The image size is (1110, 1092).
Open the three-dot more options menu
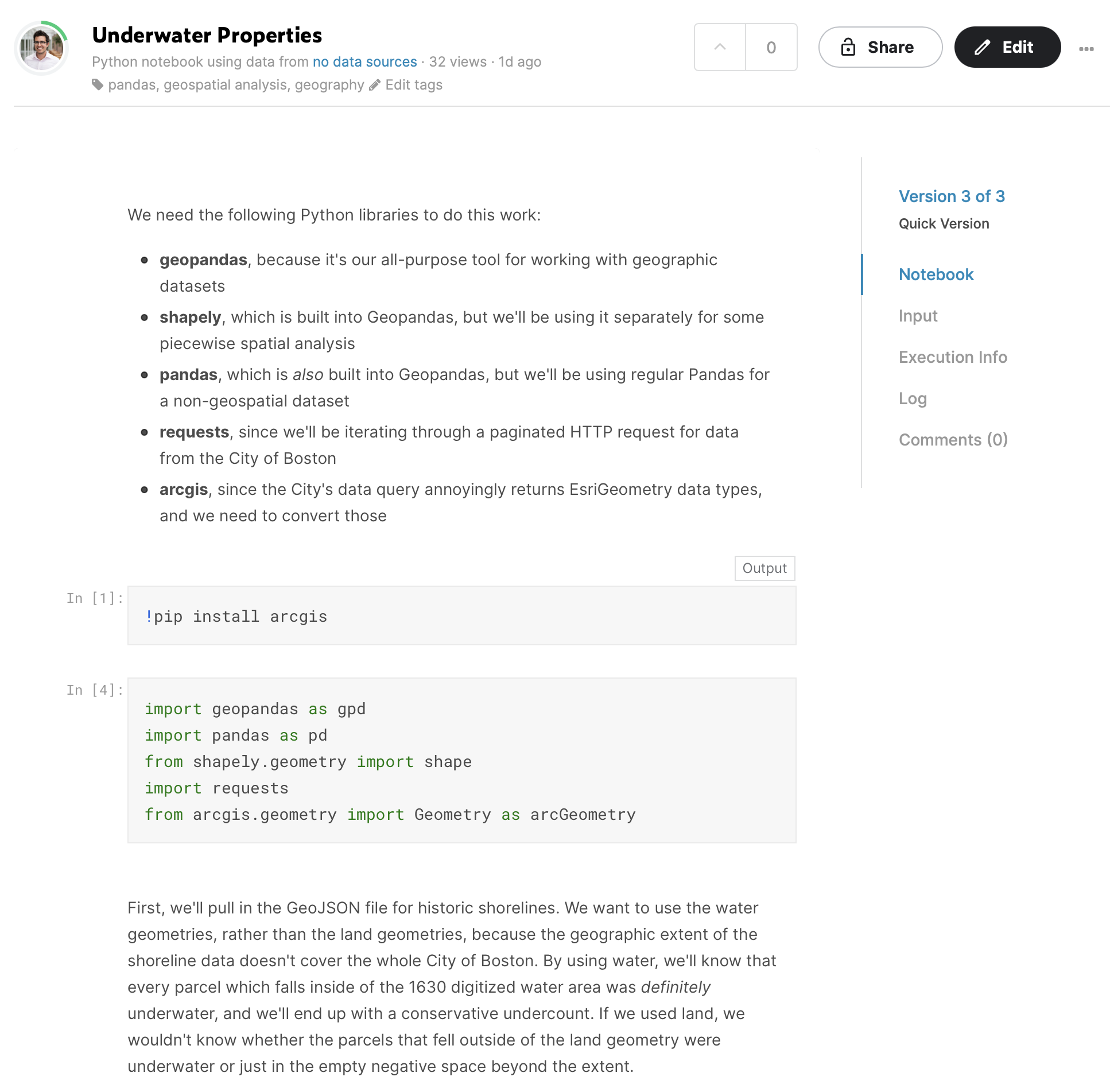[1086, 49]
